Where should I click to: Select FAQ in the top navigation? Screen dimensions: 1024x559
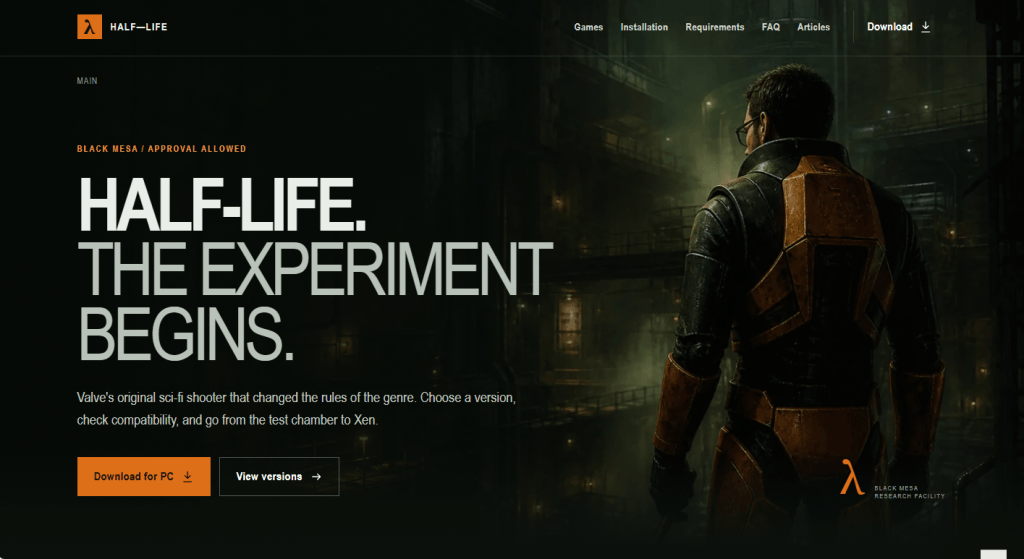coord(771,27)
